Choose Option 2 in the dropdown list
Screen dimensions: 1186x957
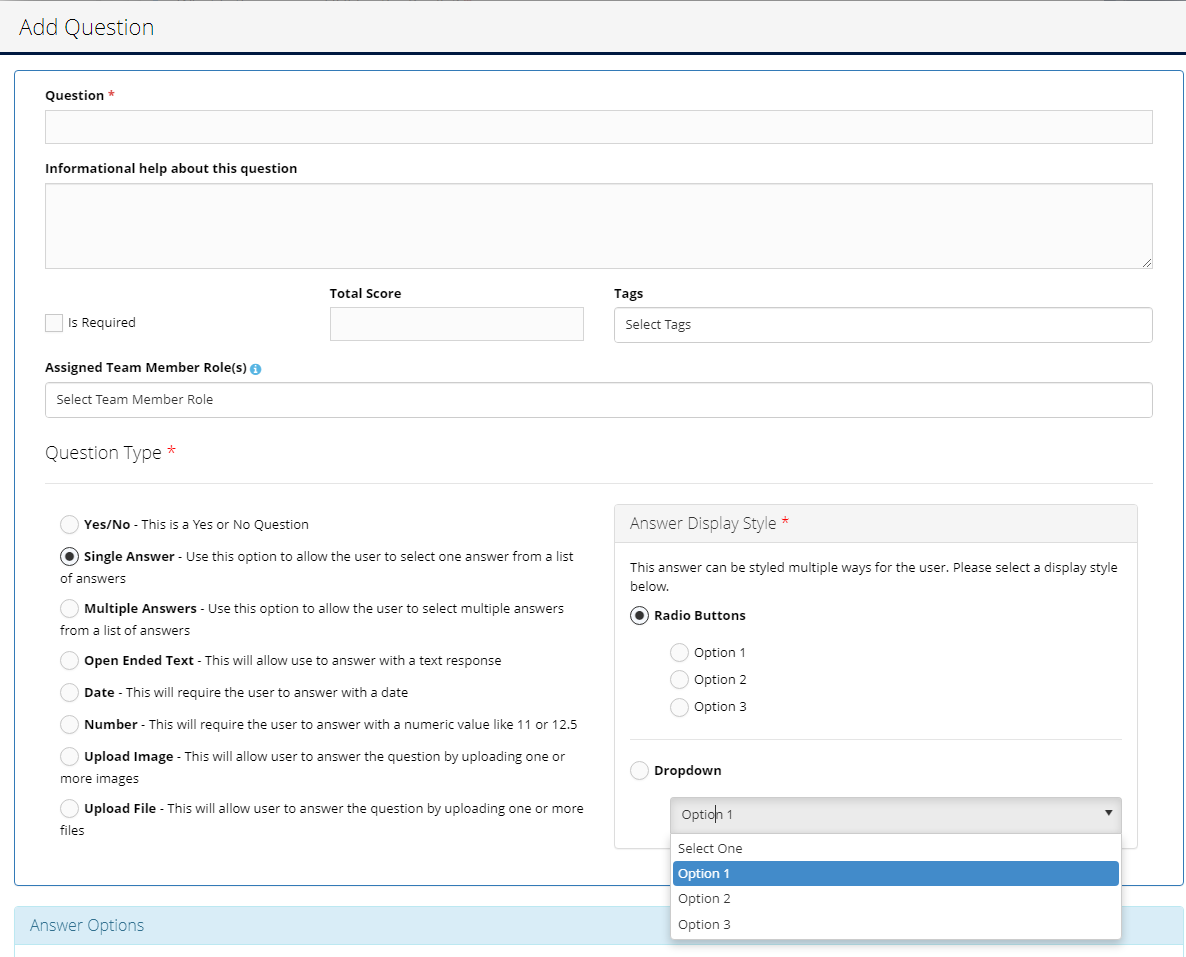pyautogui.click(x=896, y=899)
